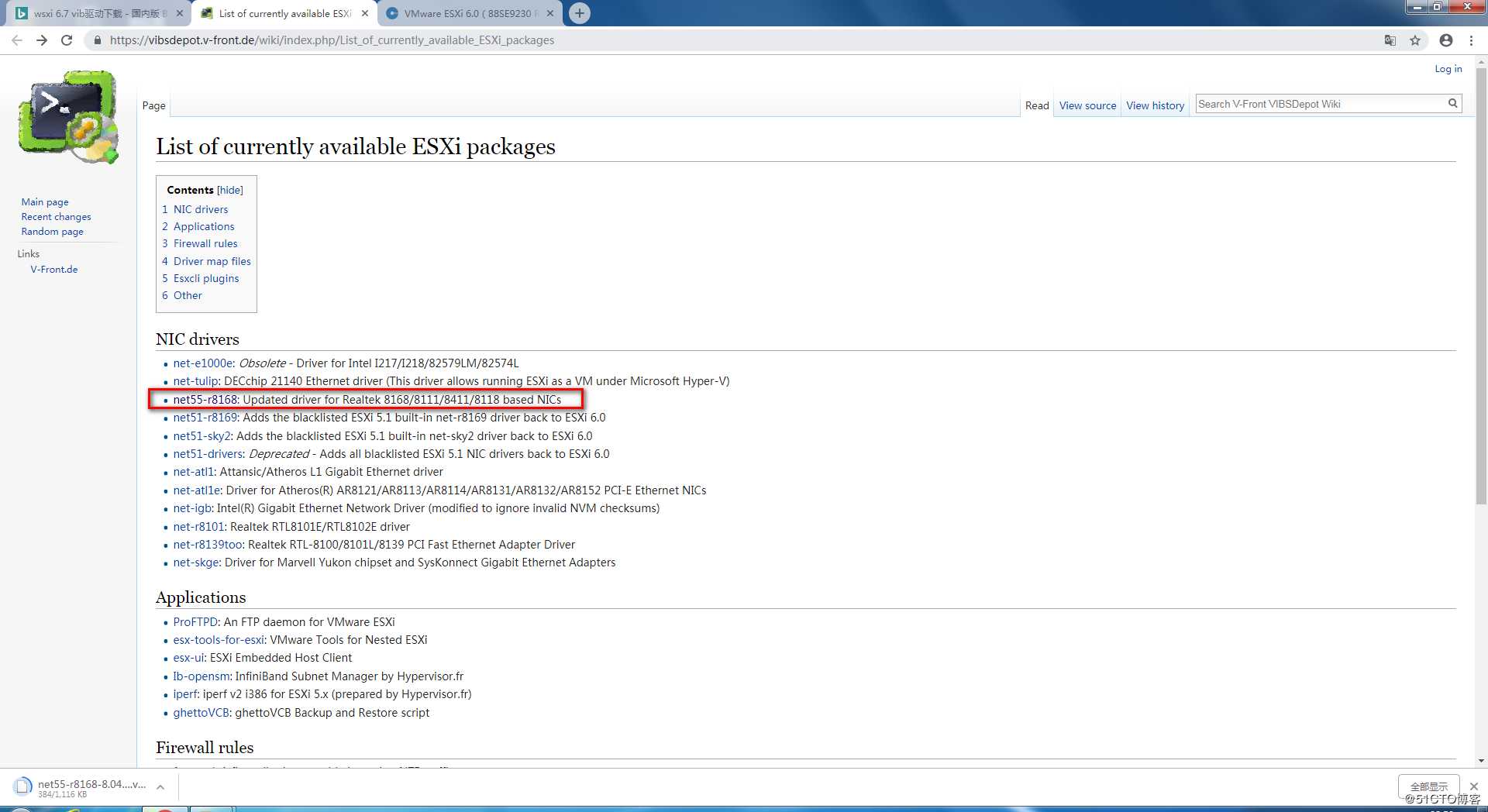Click the Log in link
The width and height of the screenshot is (1488, 812).
(1448, 68)
